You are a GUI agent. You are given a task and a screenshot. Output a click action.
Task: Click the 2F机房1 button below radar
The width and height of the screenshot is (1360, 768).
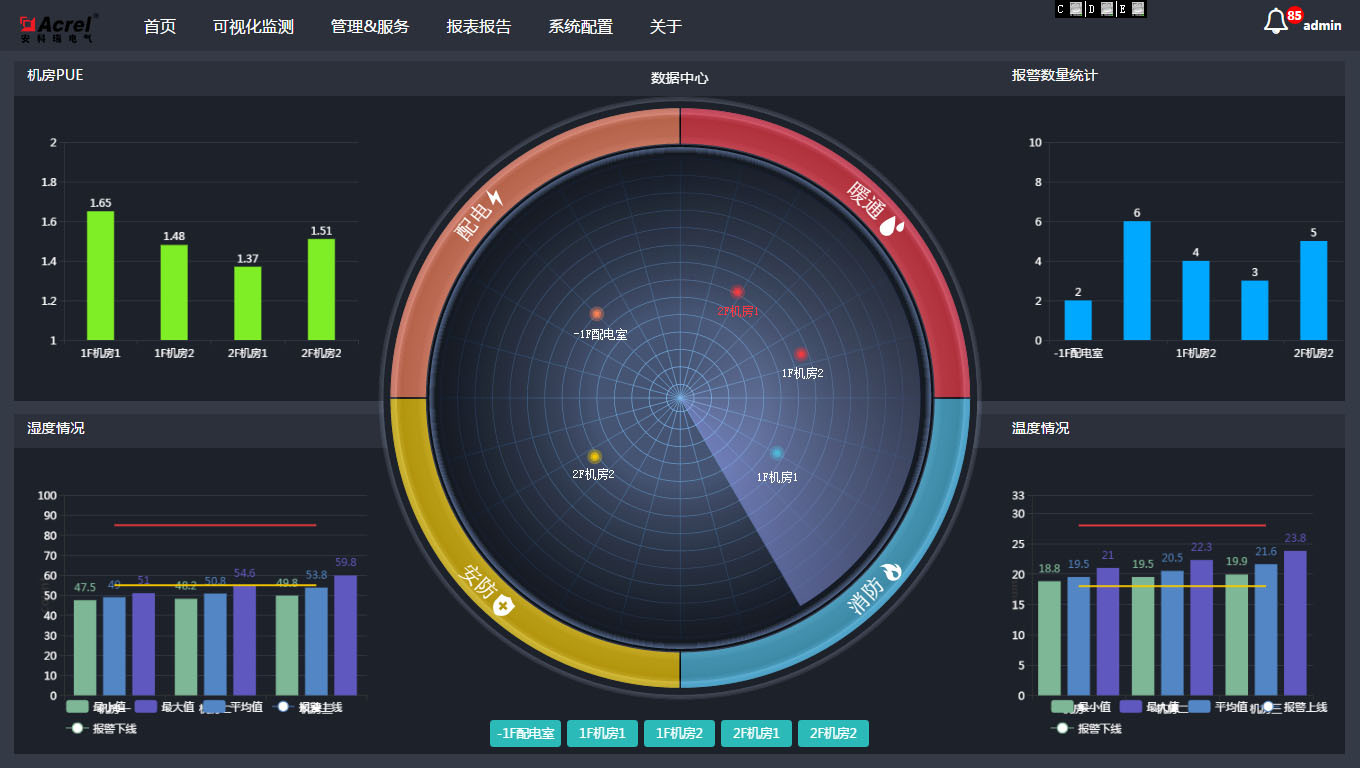point(756,733)
